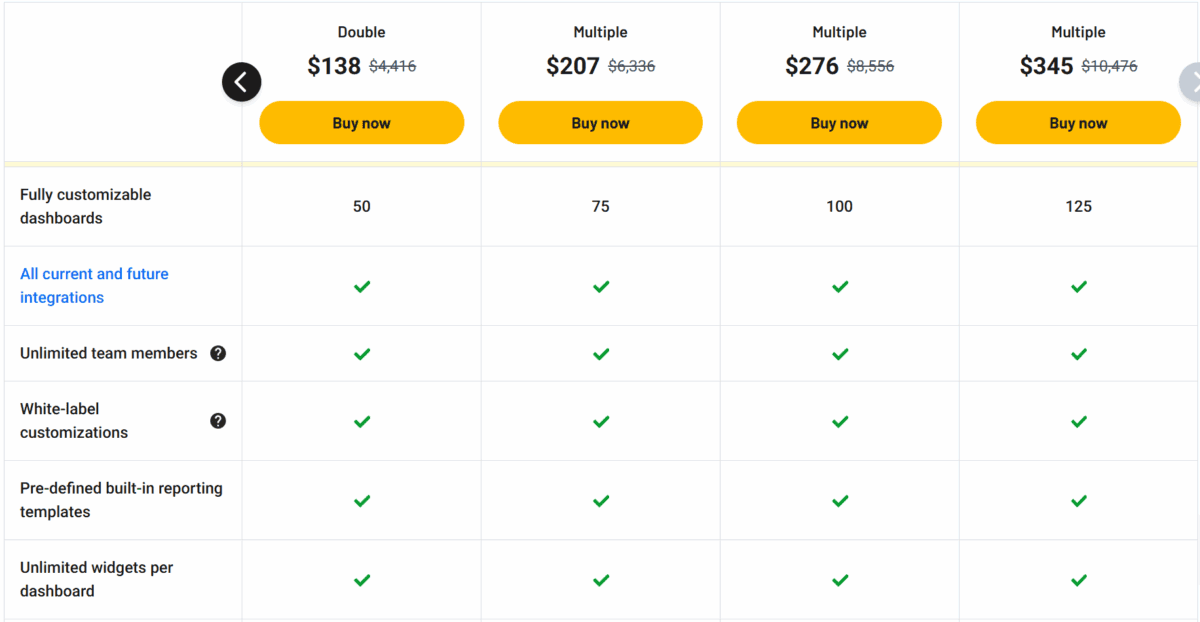This screenshot has width=1200, height=622.
Task: Click the checkmark for reporting templates under Double plan
Action: click(x=361, y=500)
